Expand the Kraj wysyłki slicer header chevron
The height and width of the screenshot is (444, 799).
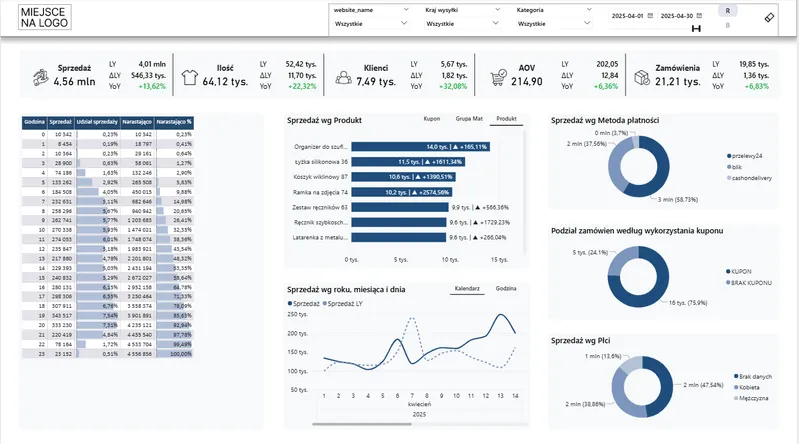click(497, 10)
